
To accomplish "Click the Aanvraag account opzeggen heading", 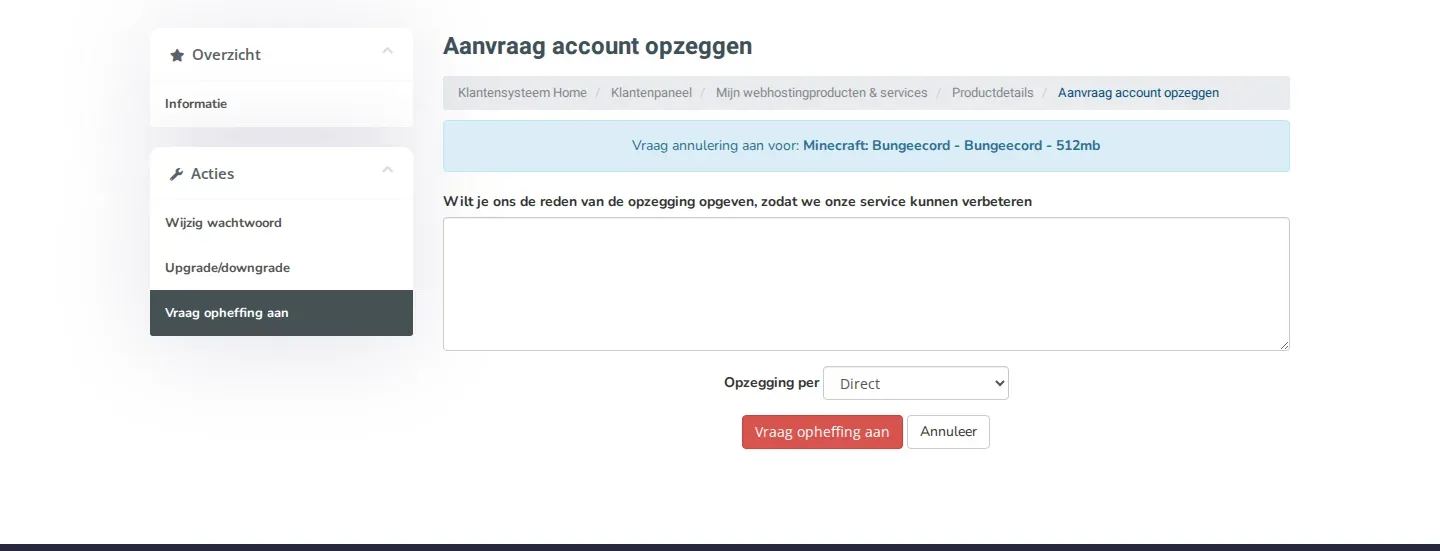I will click(x=597, y=46).
